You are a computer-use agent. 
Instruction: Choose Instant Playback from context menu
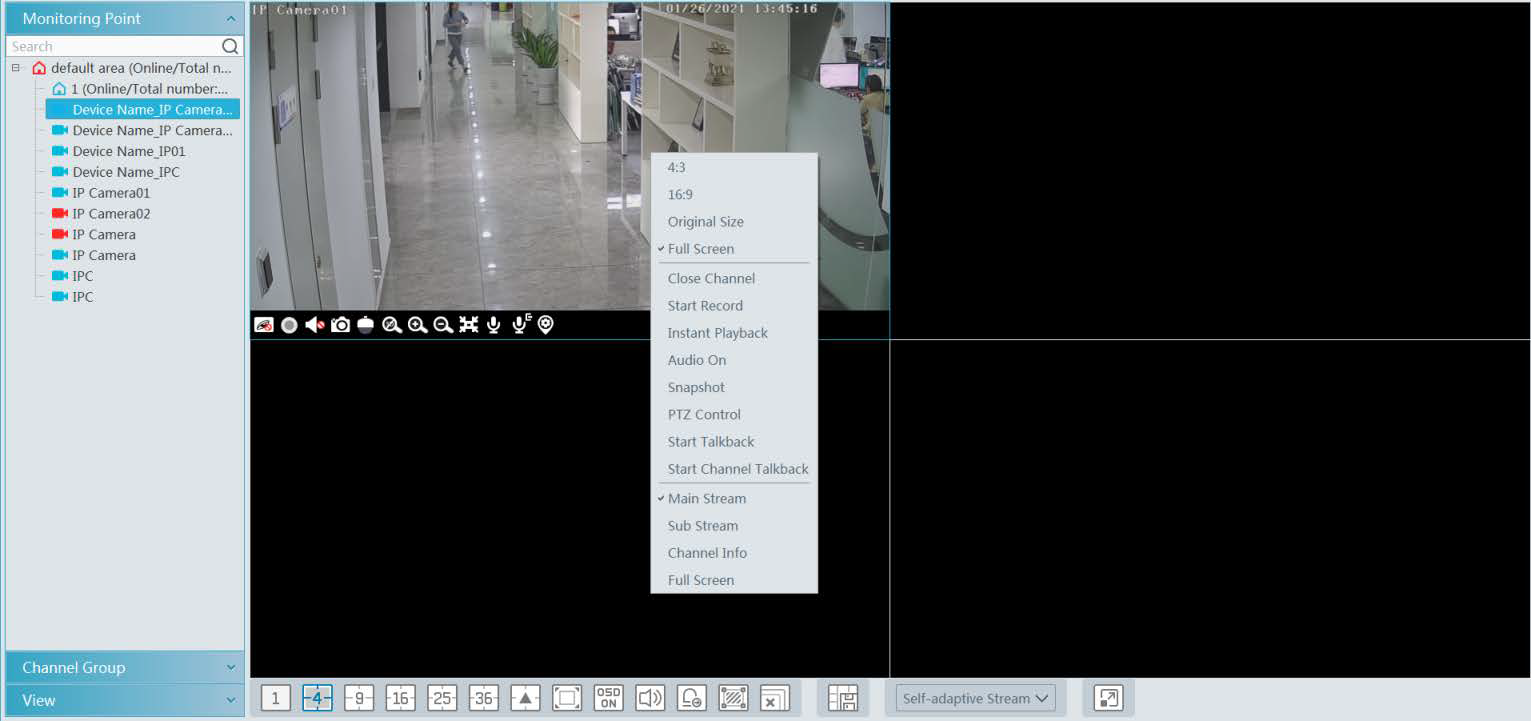(x=717, y=333)
